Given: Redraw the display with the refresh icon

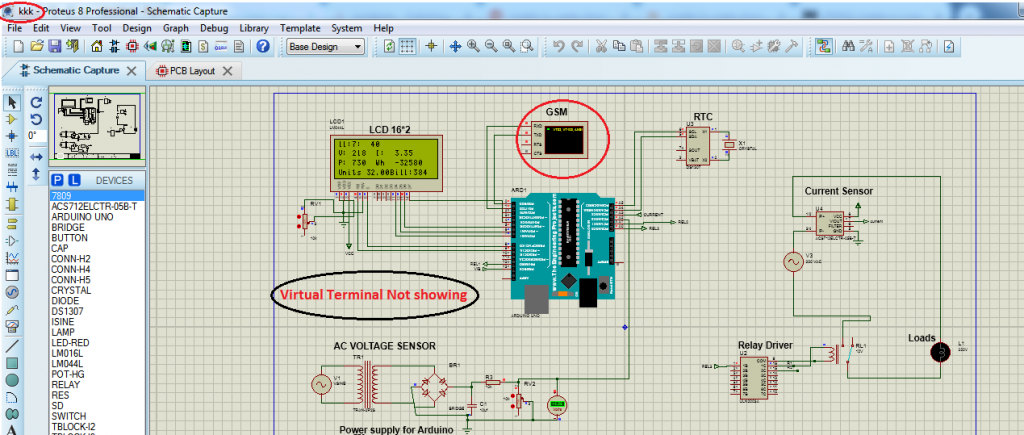Looking at the screenshot, I should point(389,46).
